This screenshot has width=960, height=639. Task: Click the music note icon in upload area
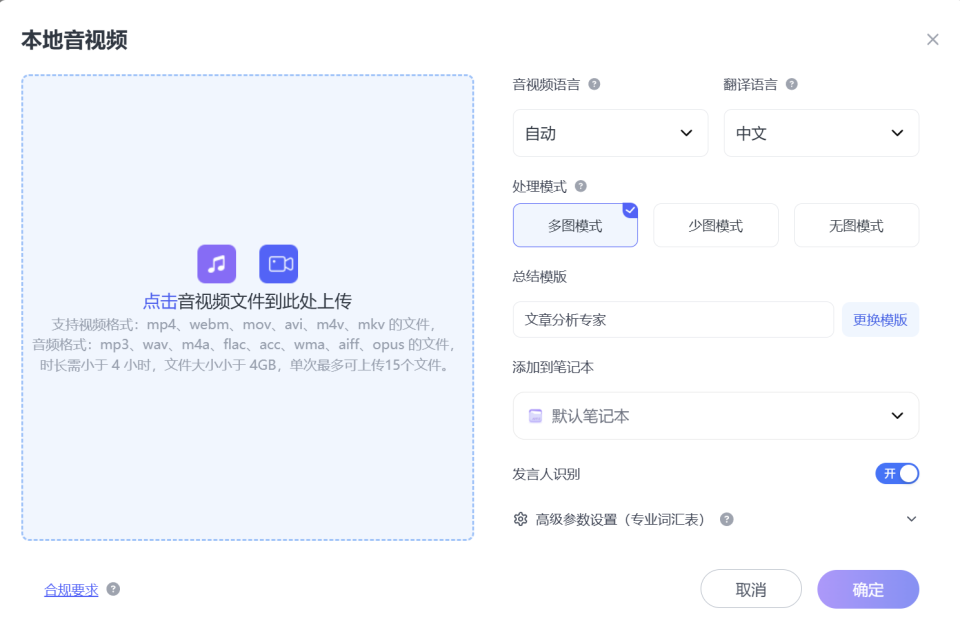[215, 263]
